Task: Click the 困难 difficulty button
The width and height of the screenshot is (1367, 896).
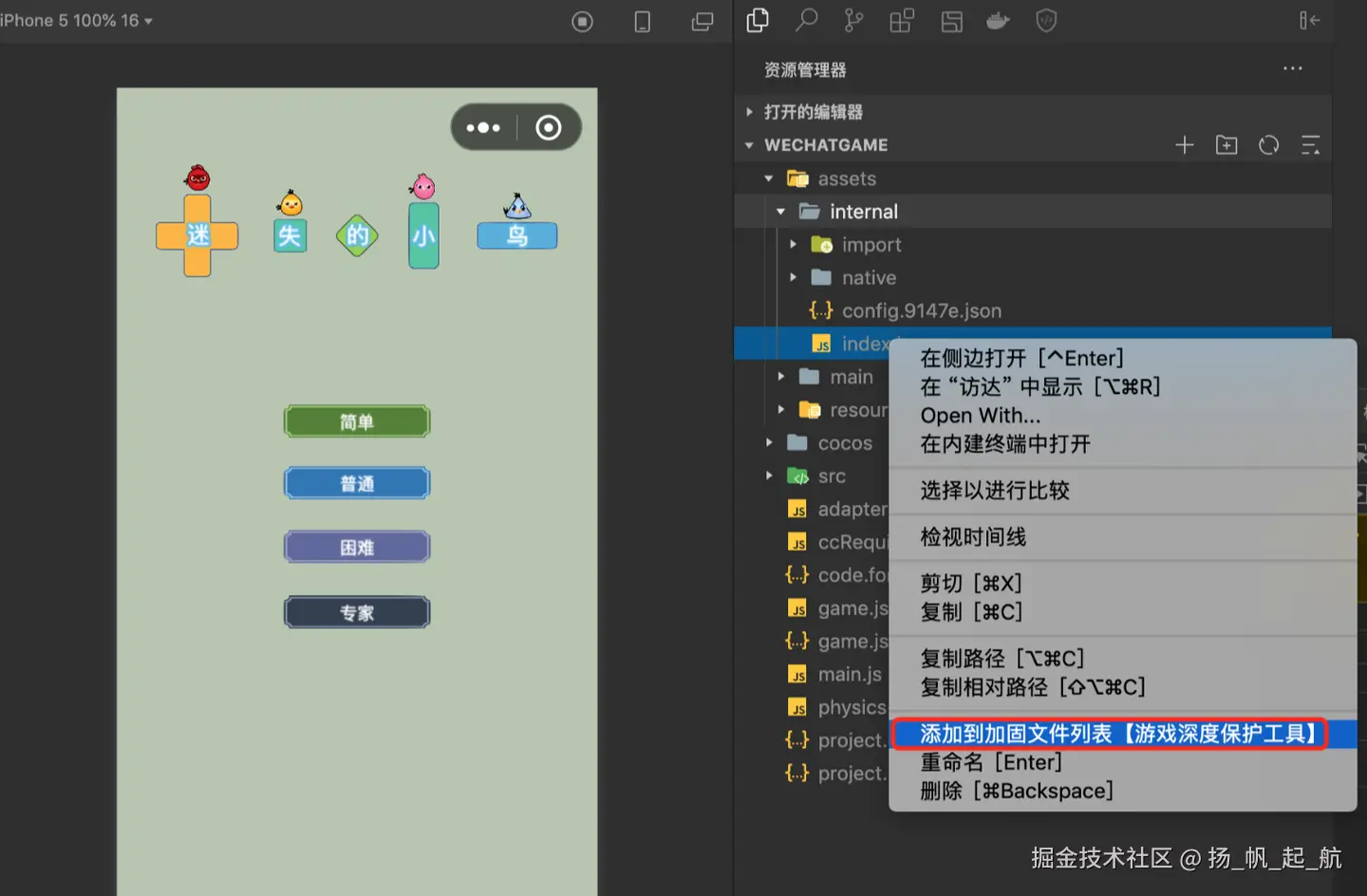Action: point(357,547)
